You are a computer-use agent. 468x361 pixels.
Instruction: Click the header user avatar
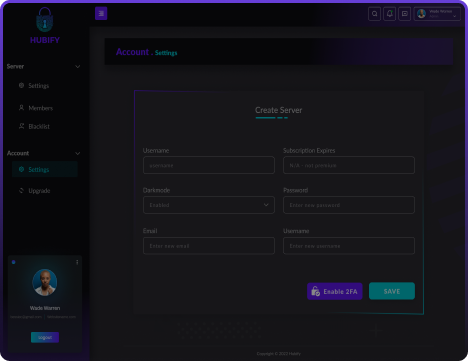(x=421, y=14)
